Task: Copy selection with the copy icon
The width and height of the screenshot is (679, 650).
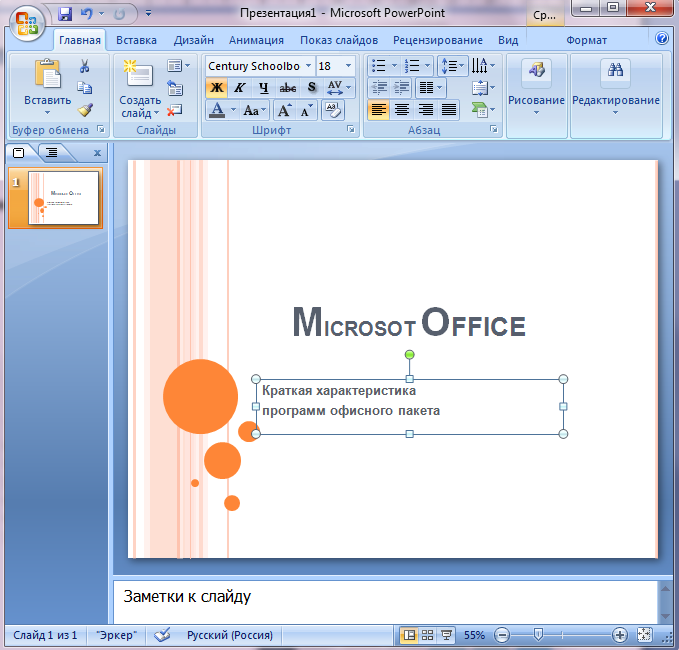Action: click(84, 88)
